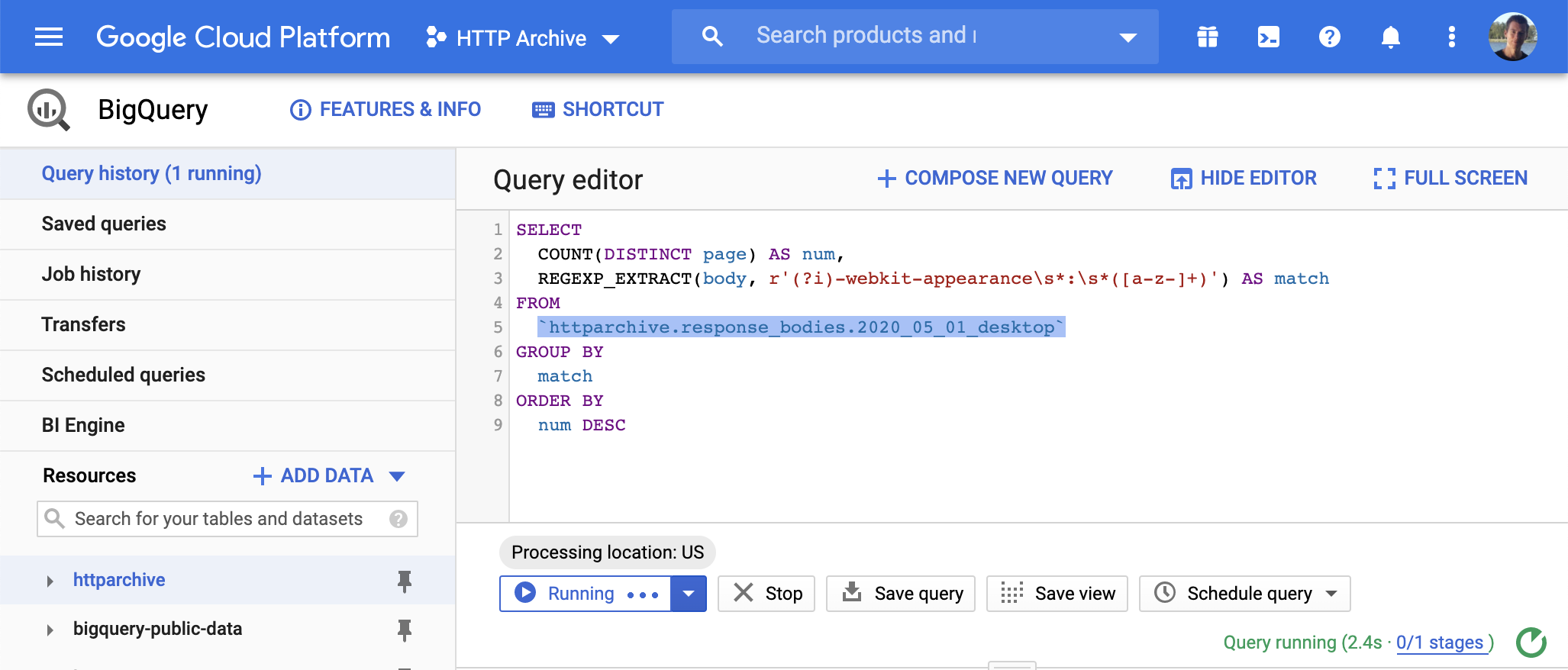Click ADD DATA button
The image size is (1568, 670).
[x=328, y=475]
